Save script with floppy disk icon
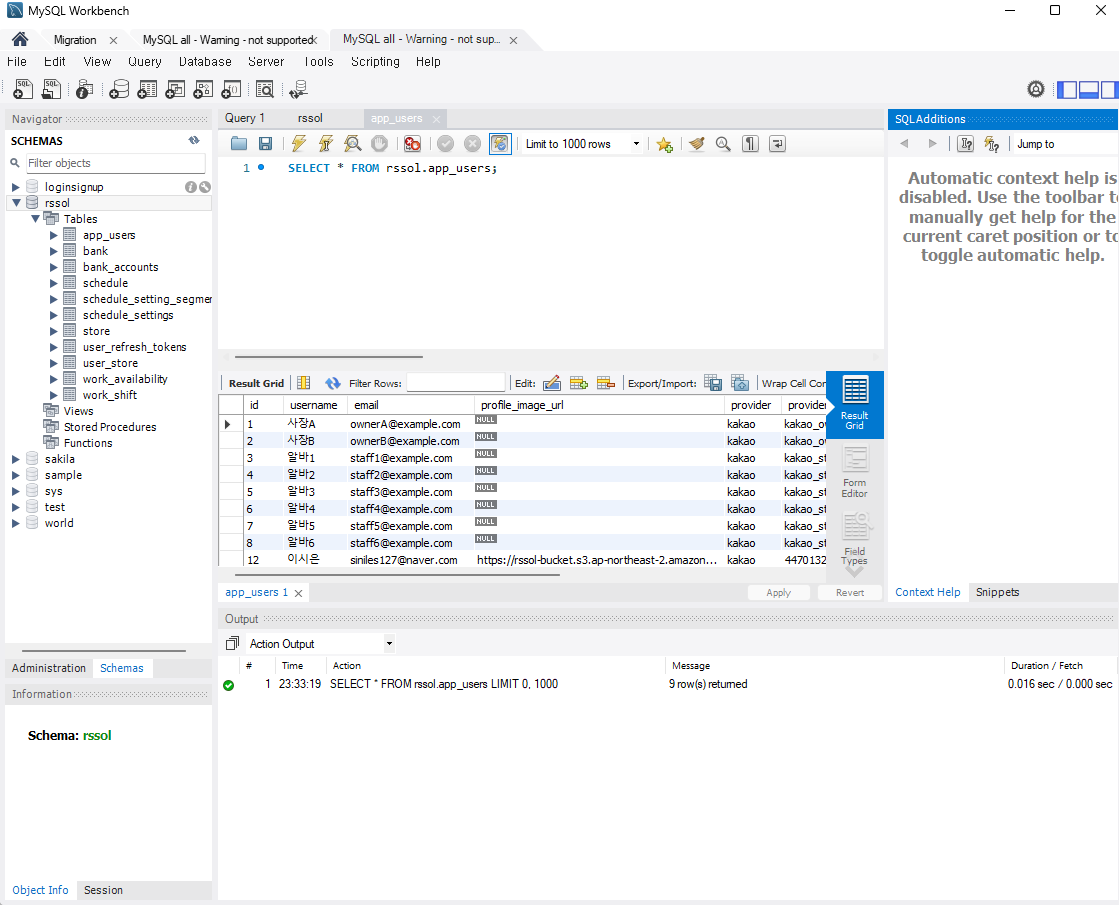Screen dimensions: 1119x905 [265, 144]
